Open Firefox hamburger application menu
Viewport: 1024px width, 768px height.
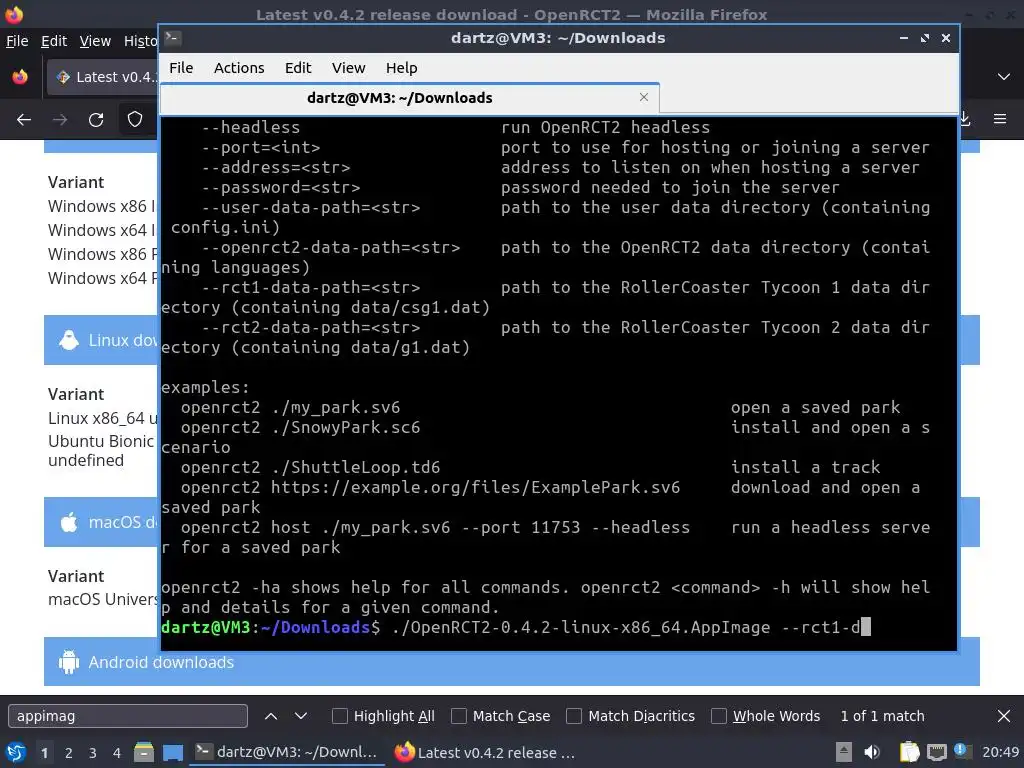click(x=1000, y=119)
